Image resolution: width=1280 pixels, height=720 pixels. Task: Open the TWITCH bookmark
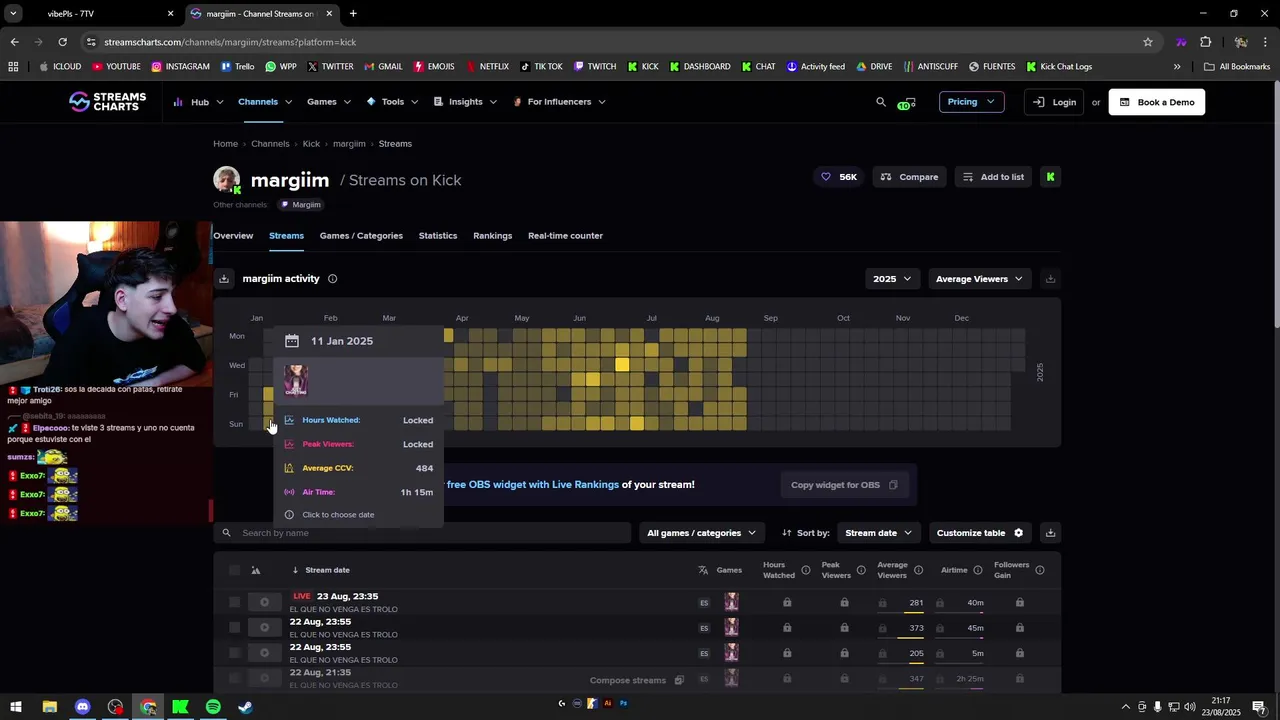(x=594, y=67)
